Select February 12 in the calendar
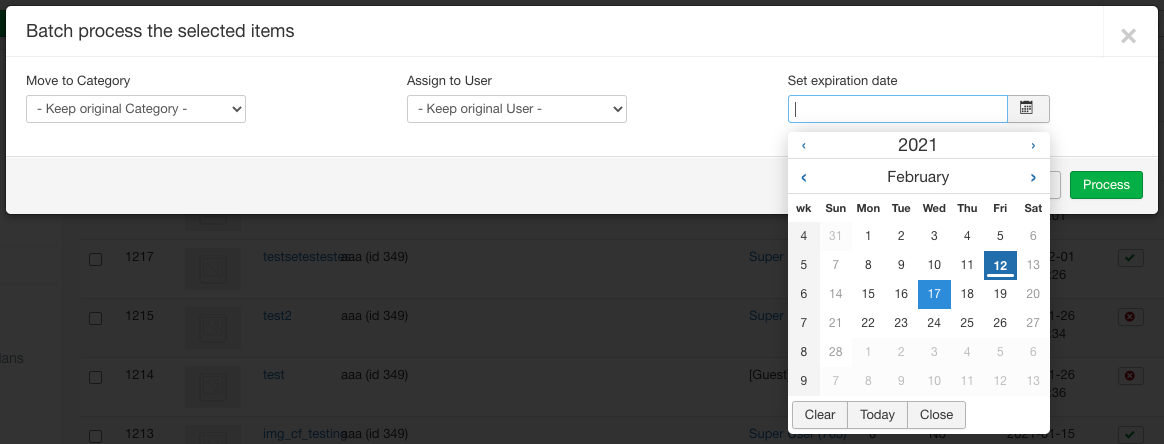Screen dimensions: 1164x444 click(1000, 265)
